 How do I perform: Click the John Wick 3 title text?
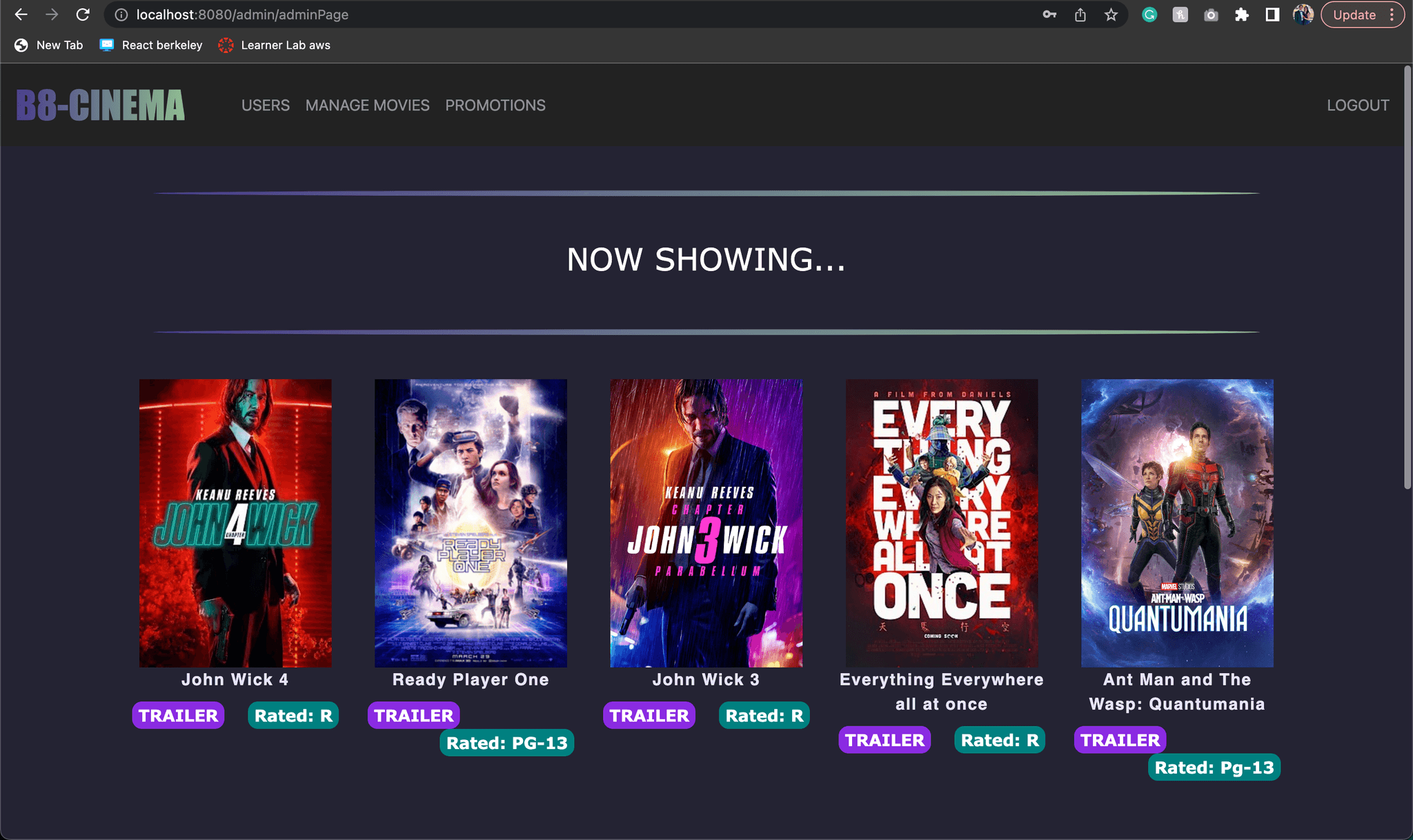(706, 679)
